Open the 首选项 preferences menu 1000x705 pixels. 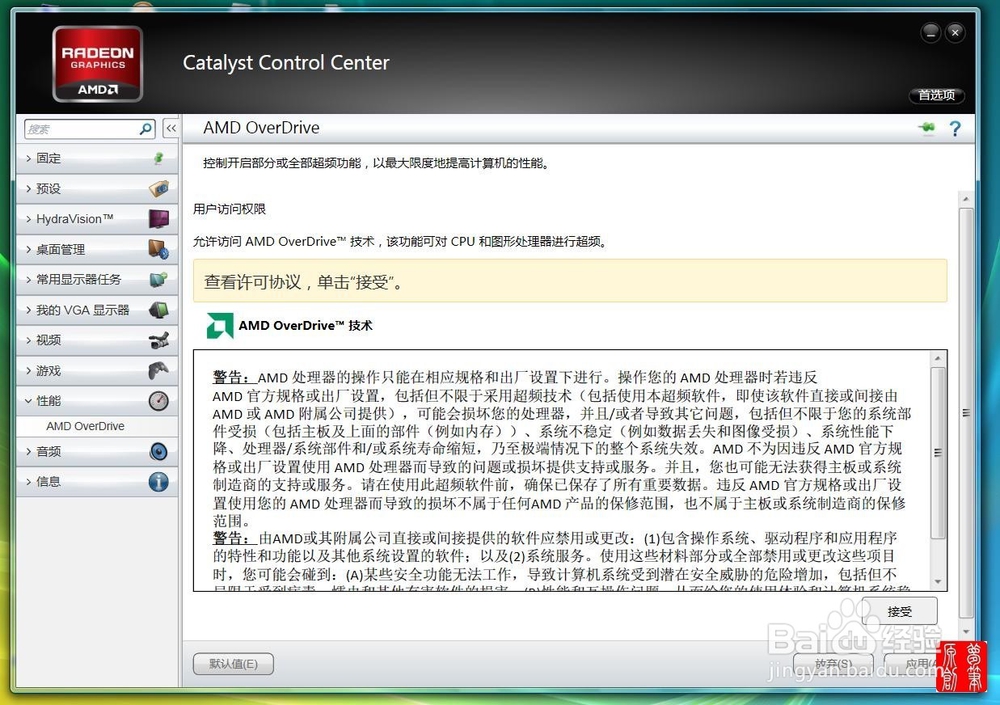(x=936, y=95)
